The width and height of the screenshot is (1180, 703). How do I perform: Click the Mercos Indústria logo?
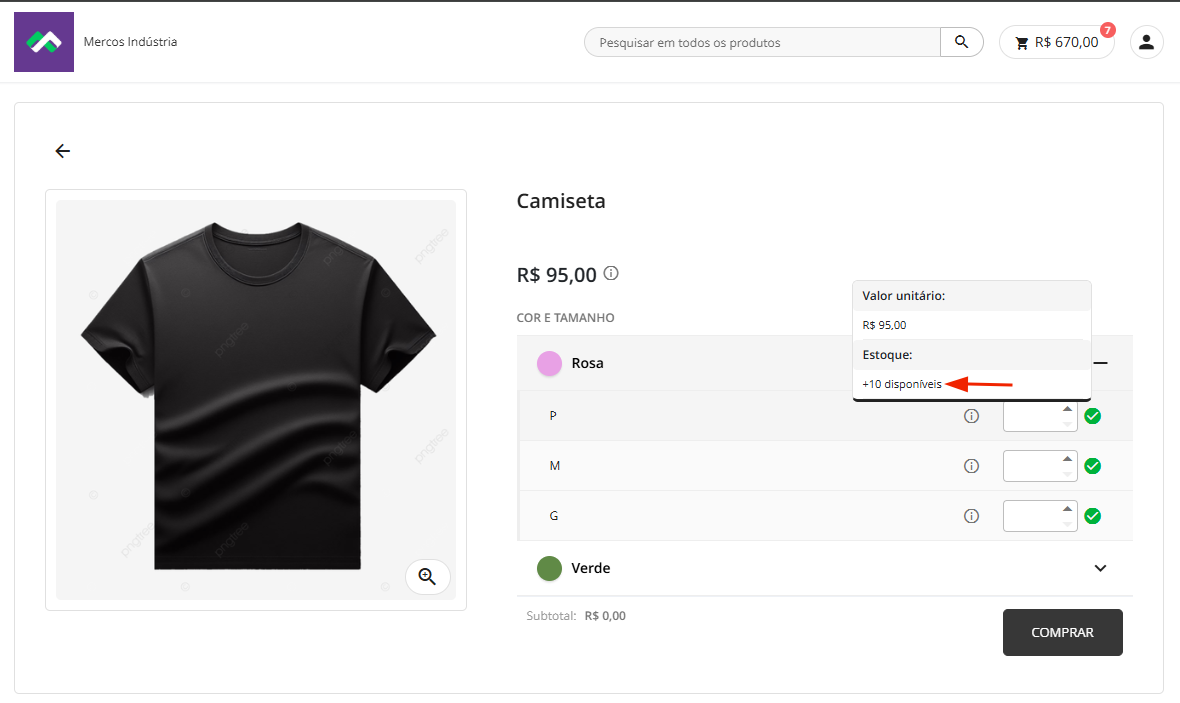(44, 42)
